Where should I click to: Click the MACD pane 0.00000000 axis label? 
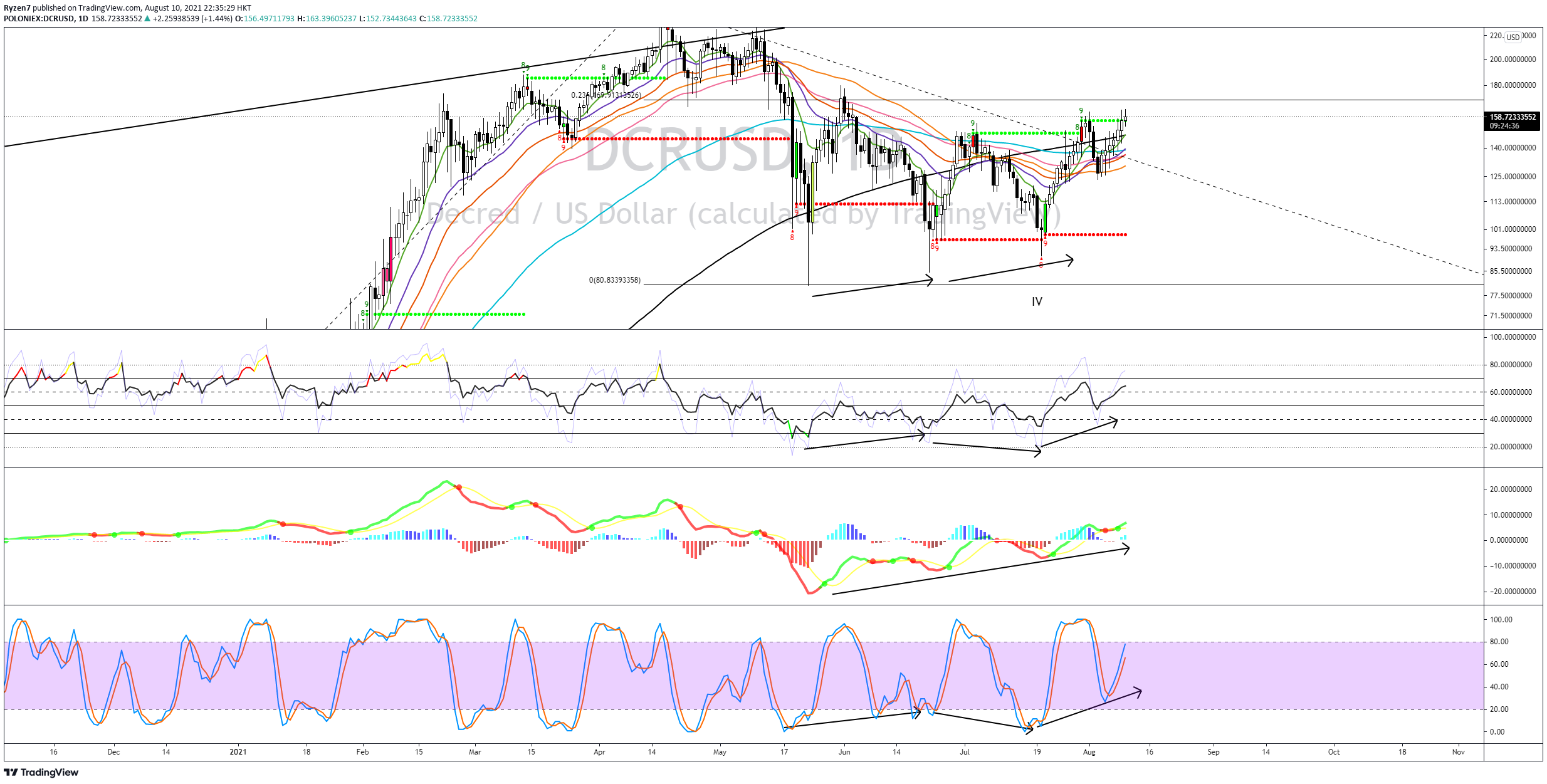[x=1509, y=540]
